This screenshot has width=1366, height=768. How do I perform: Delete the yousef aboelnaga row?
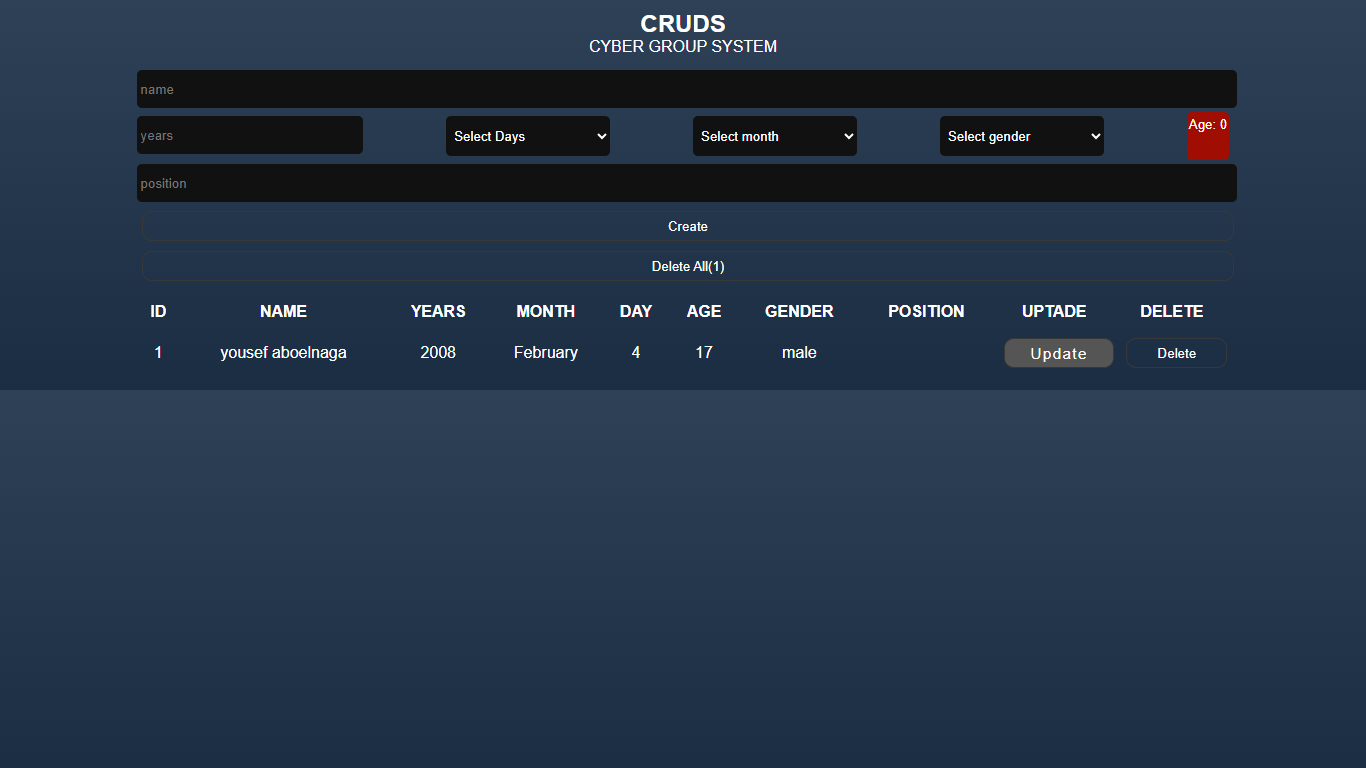pos(1176,353)
